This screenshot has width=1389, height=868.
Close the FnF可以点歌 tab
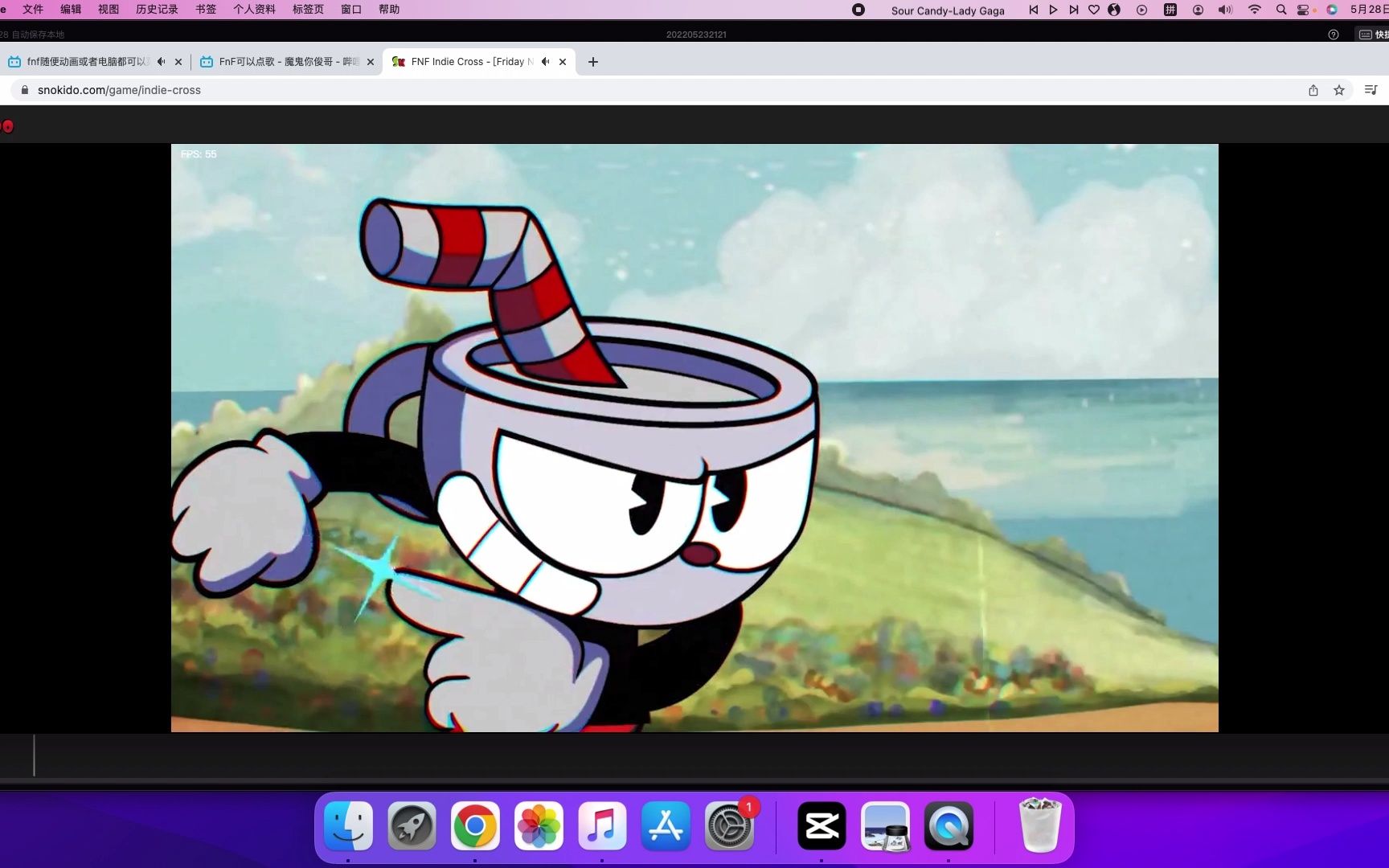370,62
